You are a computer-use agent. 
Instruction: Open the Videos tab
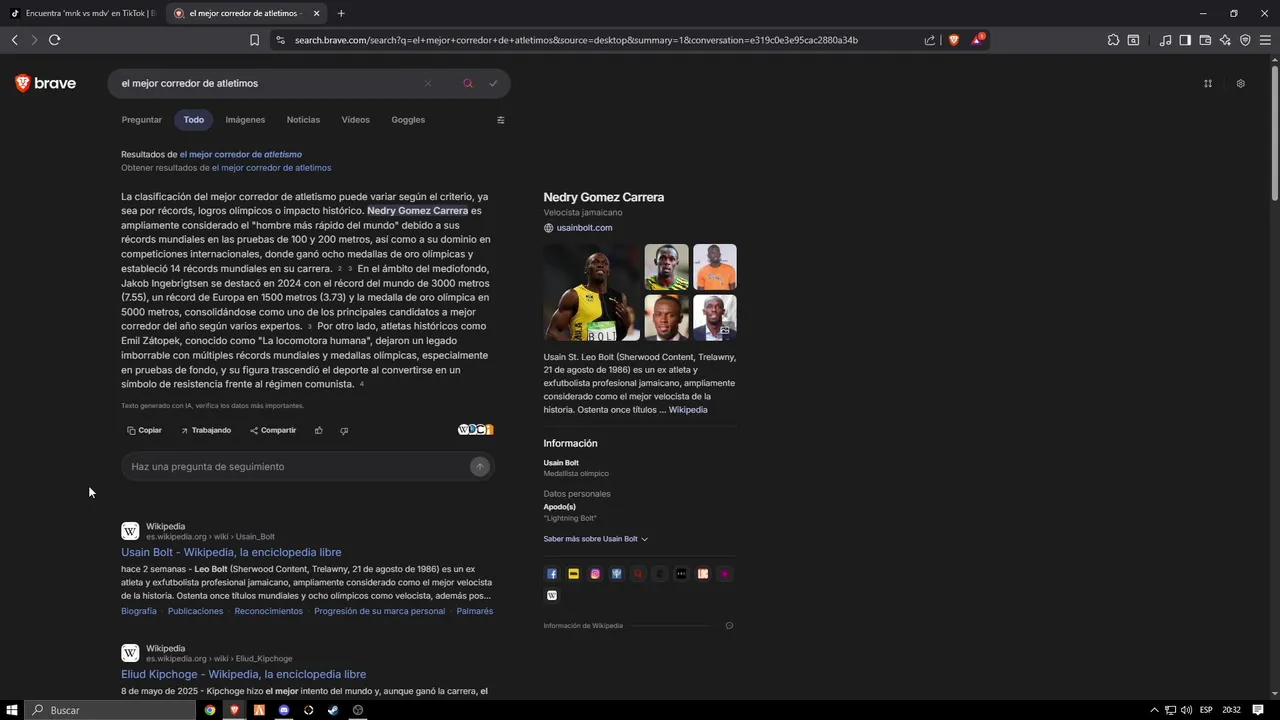click(355, 120)
